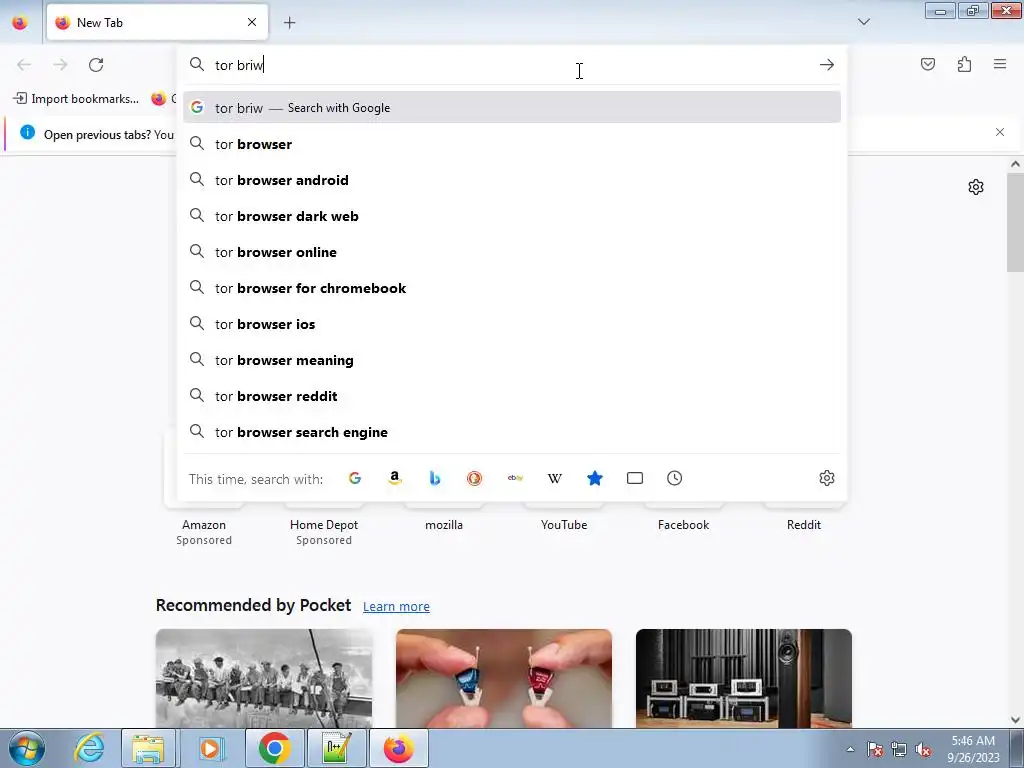Click Learn more next to Pocket heading
The width and height of the screenshot is (1024, 768).
[x=396, y=607]
